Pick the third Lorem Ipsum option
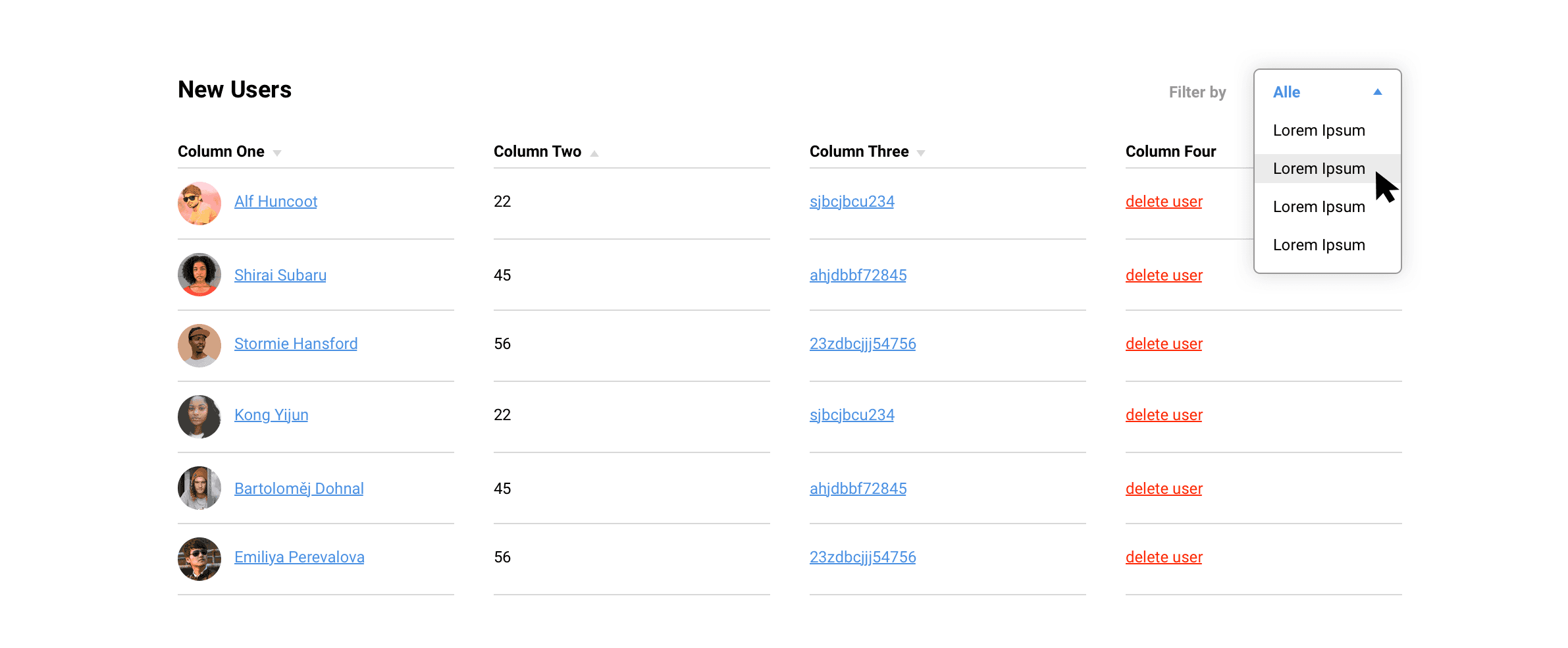The width and height of the screenshot is (1568, 648). 1319,207
